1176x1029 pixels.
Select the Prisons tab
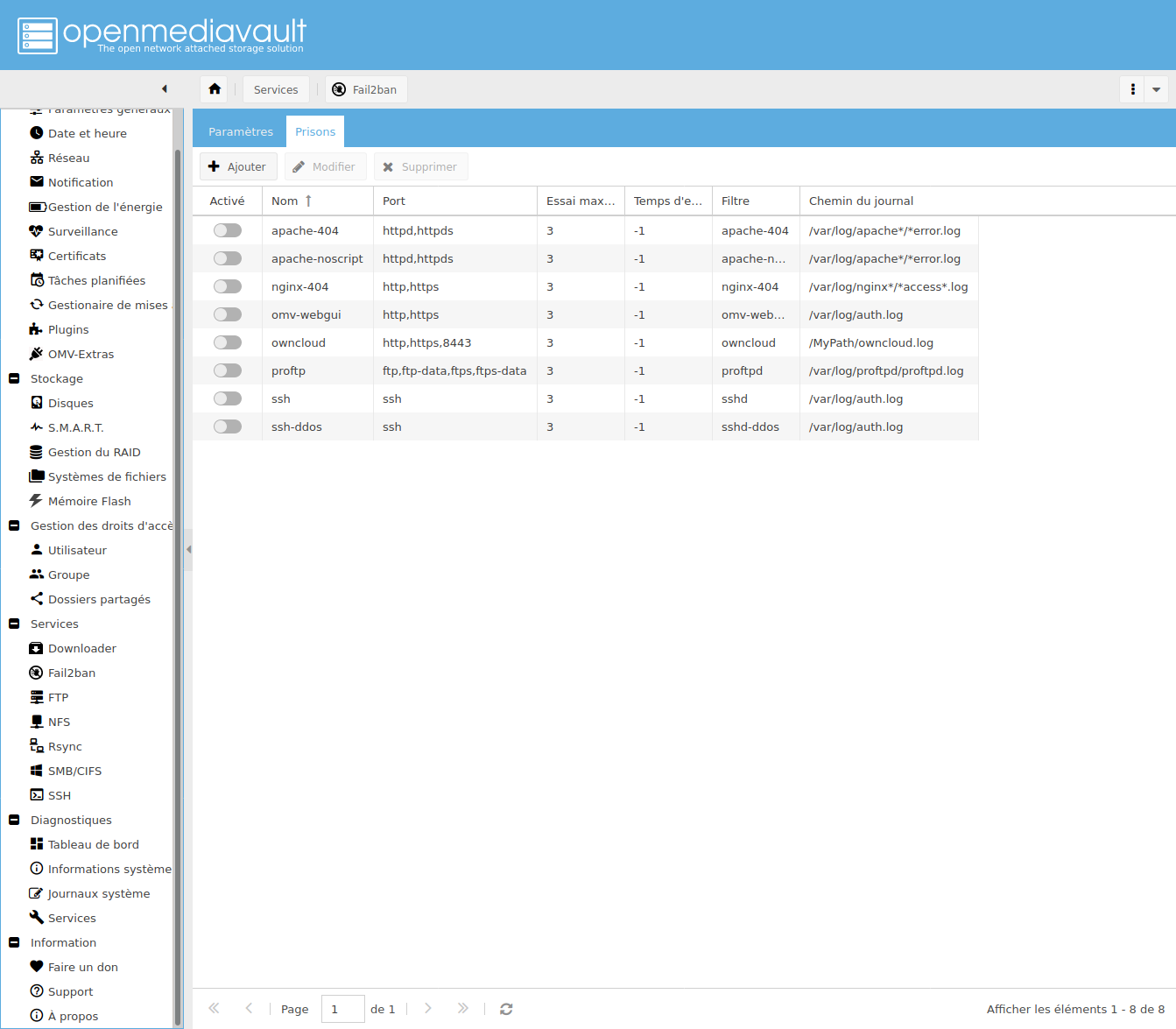pyautogui.click(x=315, y=131)
